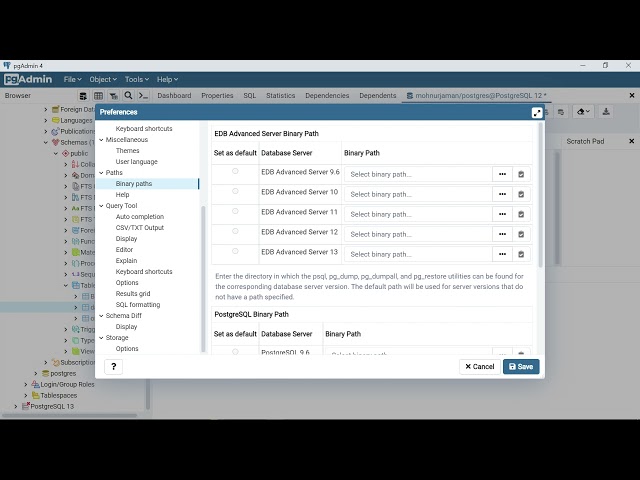Validate binary path for EDB Advanced Server 12
640x480 pixels.
[x=521, y=234]
